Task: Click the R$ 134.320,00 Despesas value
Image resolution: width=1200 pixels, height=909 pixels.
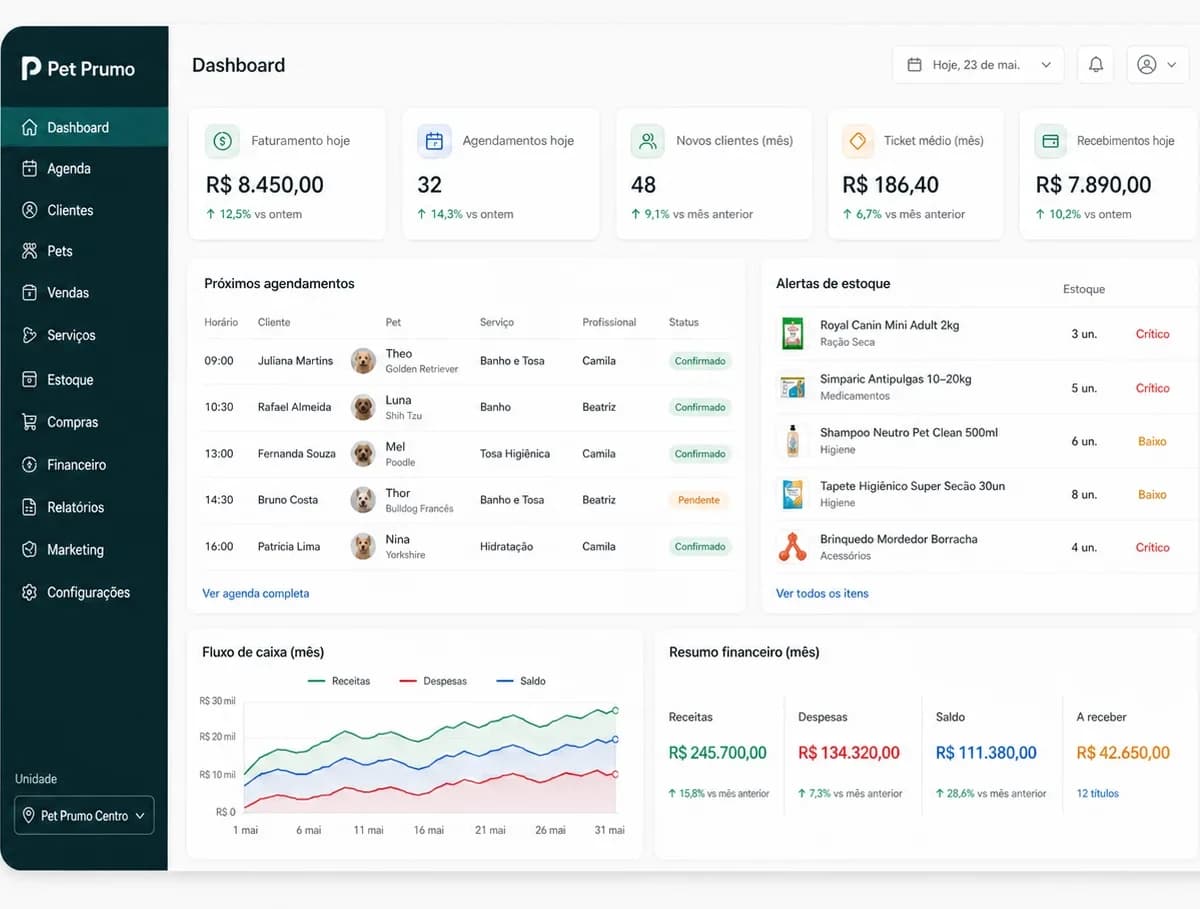Action: tap(849, 753)
